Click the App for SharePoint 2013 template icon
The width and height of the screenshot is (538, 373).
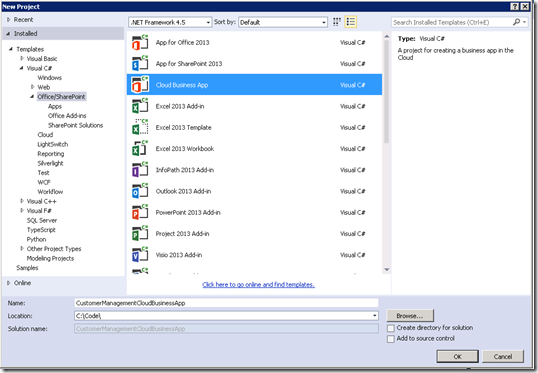[x=140, y=64]
